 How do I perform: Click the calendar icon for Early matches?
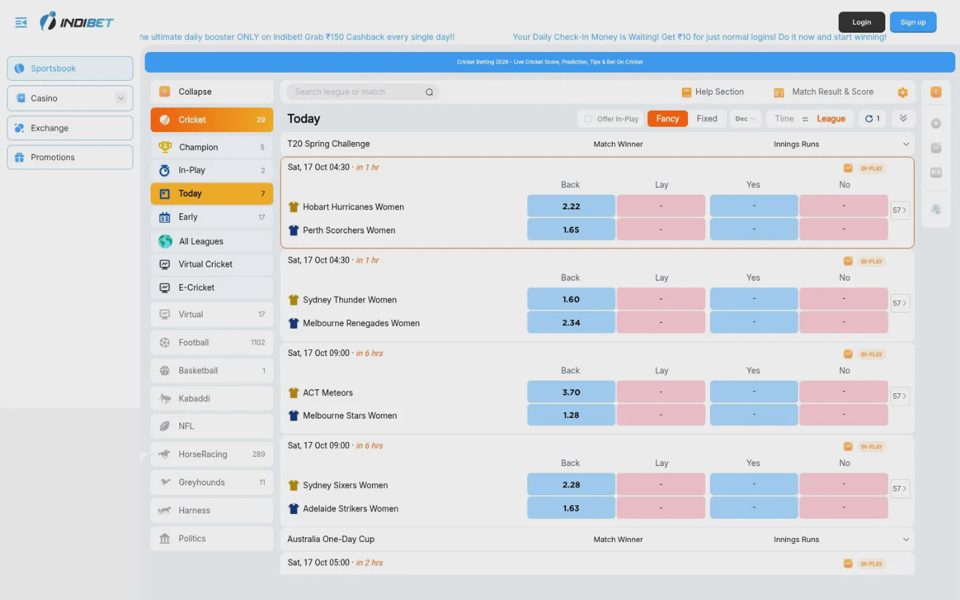(x=164, y=217)
